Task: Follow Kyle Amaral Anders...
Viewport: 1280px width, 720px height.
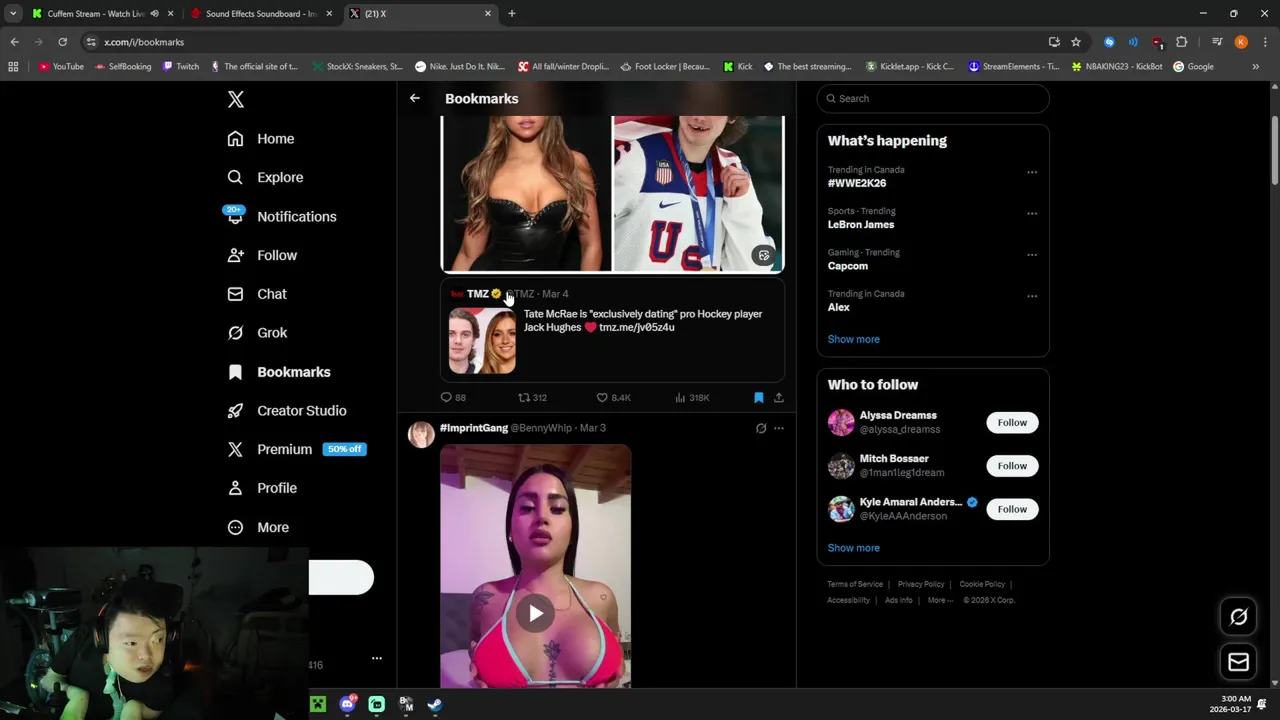Action: pos(1012,509)
